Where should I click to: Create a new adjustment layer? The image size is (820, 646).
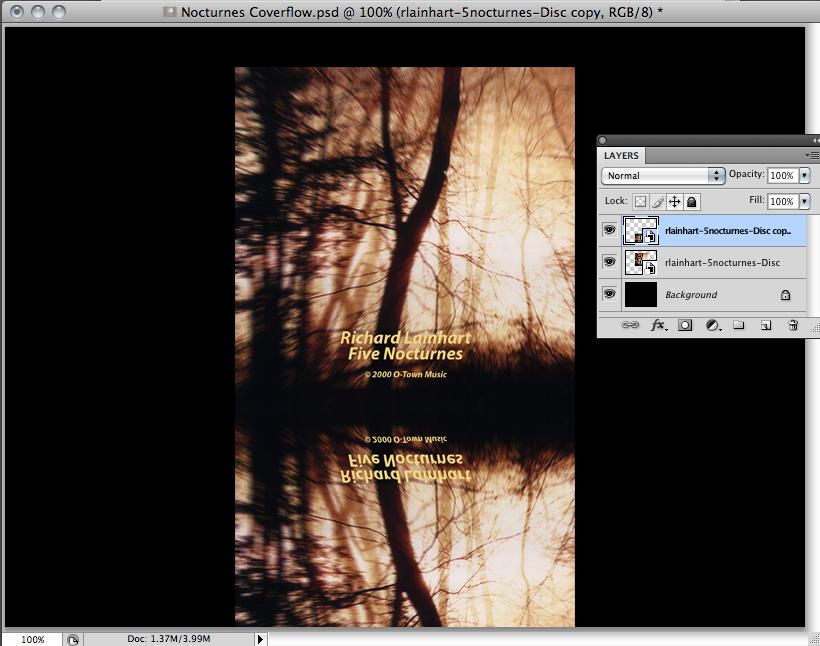pos(712,325)
